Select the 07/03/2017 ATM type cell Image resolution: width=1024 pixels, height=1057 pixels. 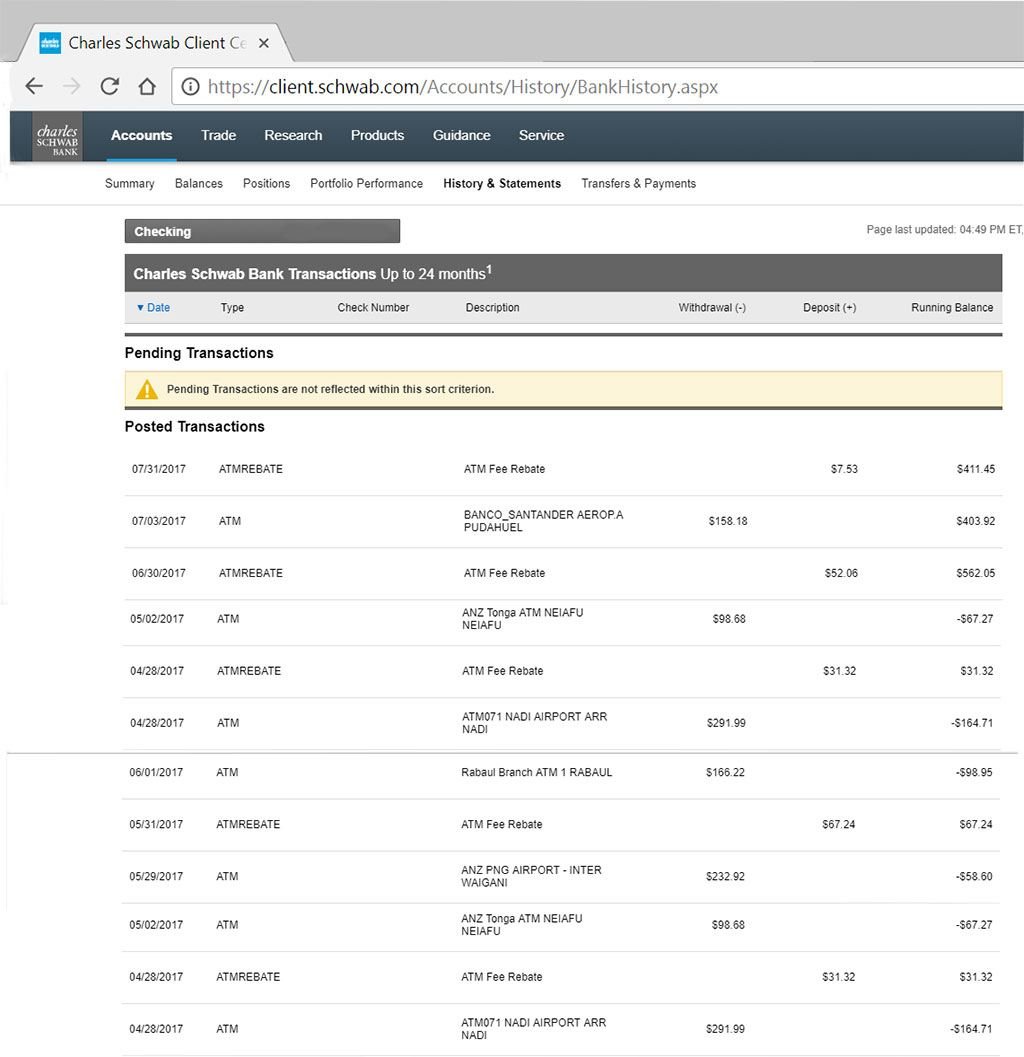point(230,521)
